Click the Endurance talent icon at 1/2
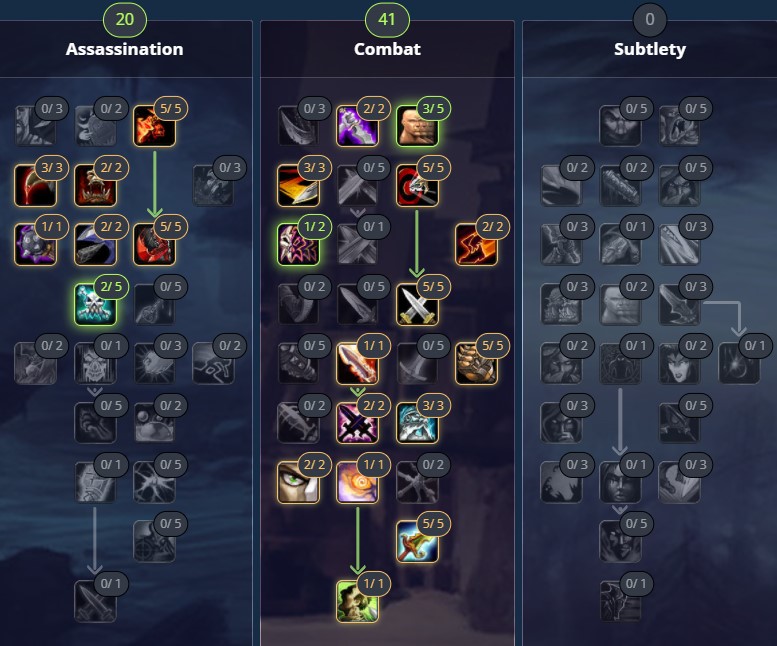777x646 pixels. (x=298, y=245)
